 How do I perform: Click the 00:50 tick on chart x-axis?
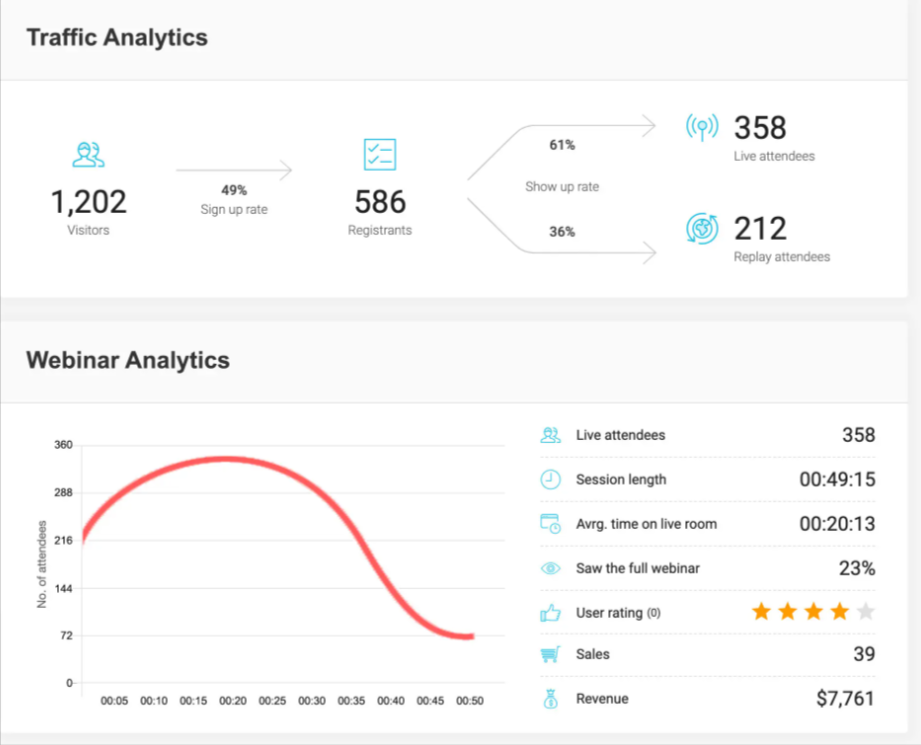click(x=470, y=701)
